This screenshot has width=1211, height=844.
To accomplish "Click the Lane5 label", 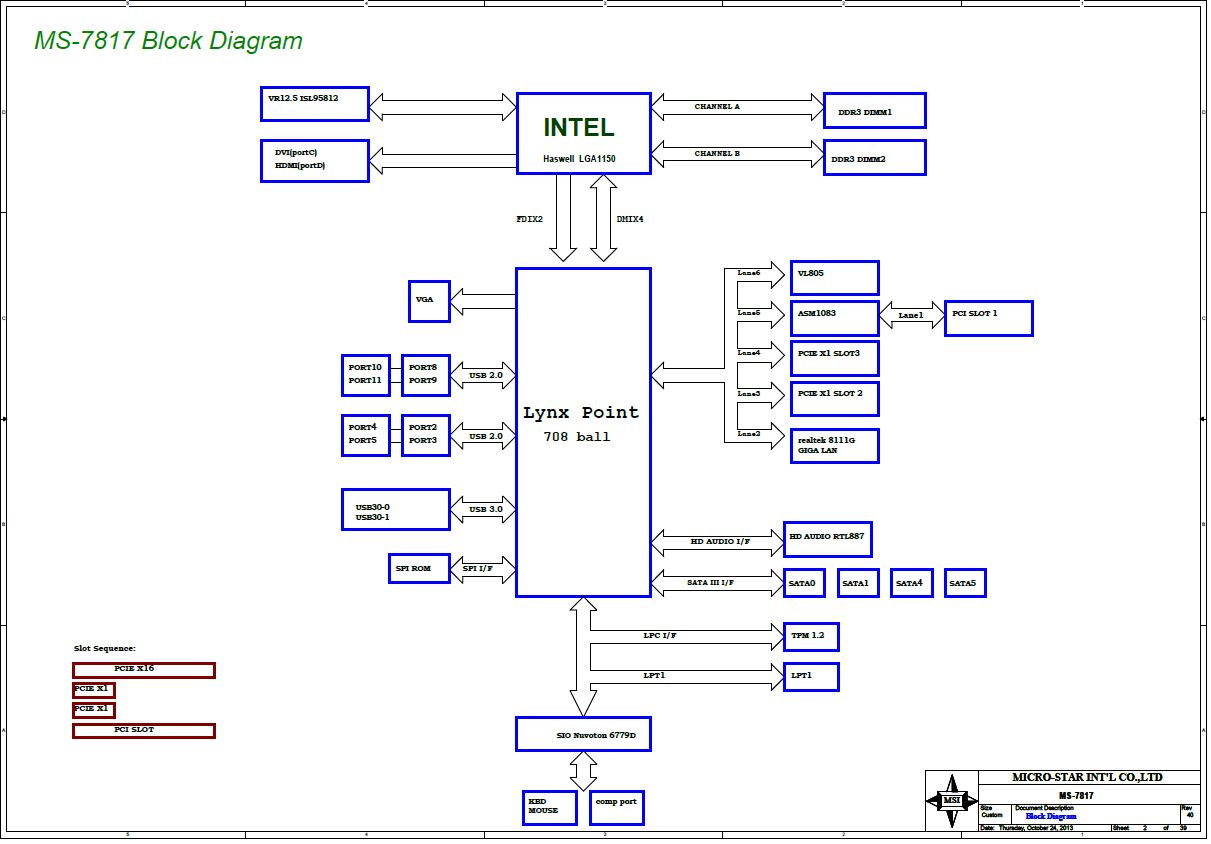I will [x=749, y=313].
